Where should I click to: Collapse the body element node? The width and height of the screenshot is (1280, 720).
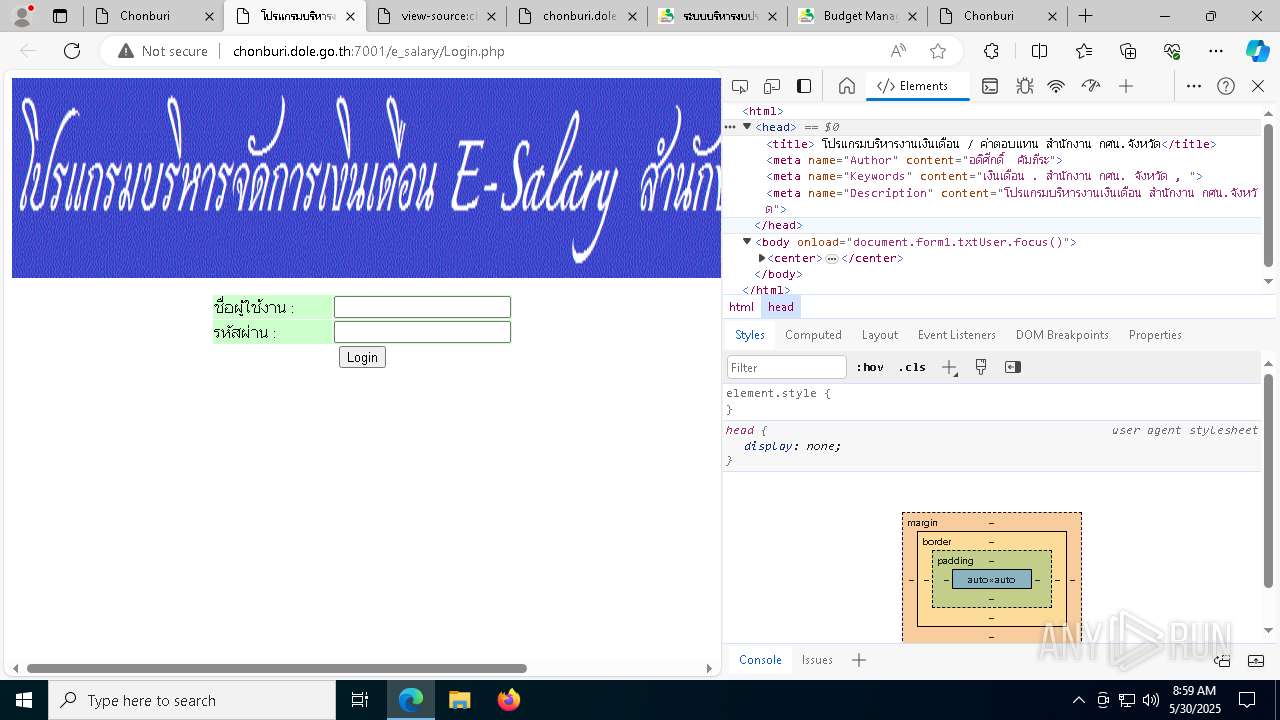[747, 242]
